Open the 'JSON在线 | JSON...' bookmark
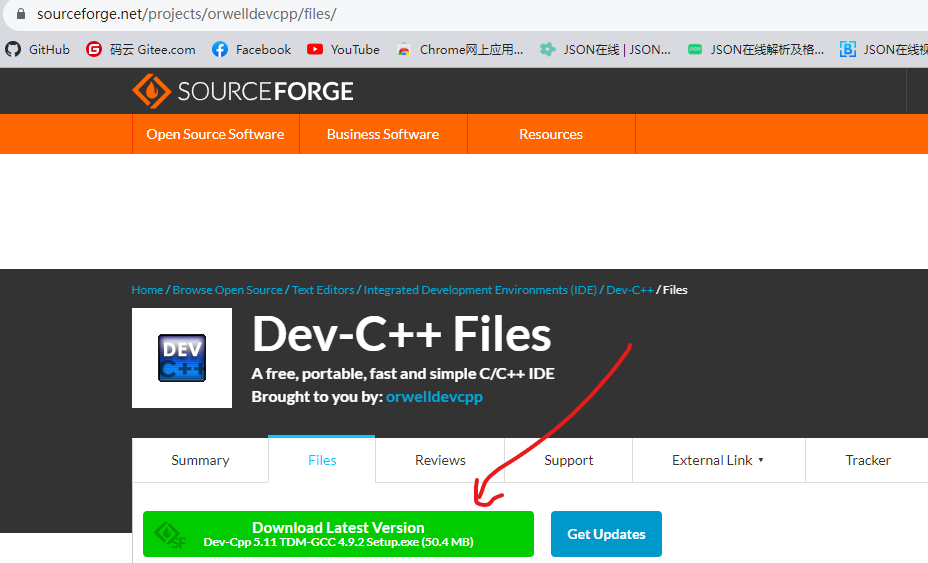This screenshot has width=928, height=563. 605,50
